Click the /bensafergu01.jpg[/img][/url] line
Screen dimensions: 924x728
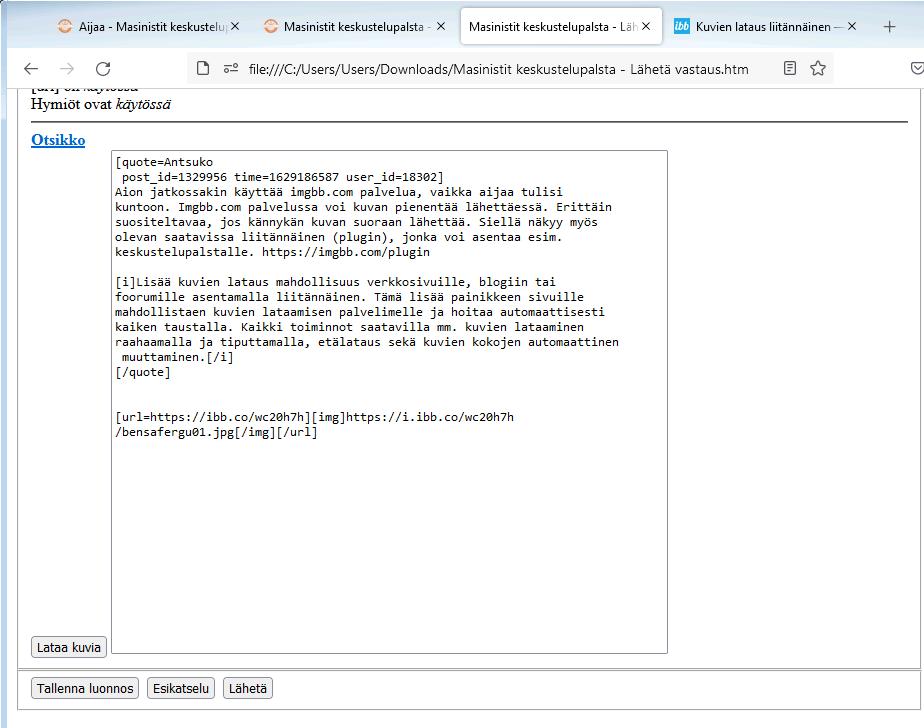click(x=216, y=432)
